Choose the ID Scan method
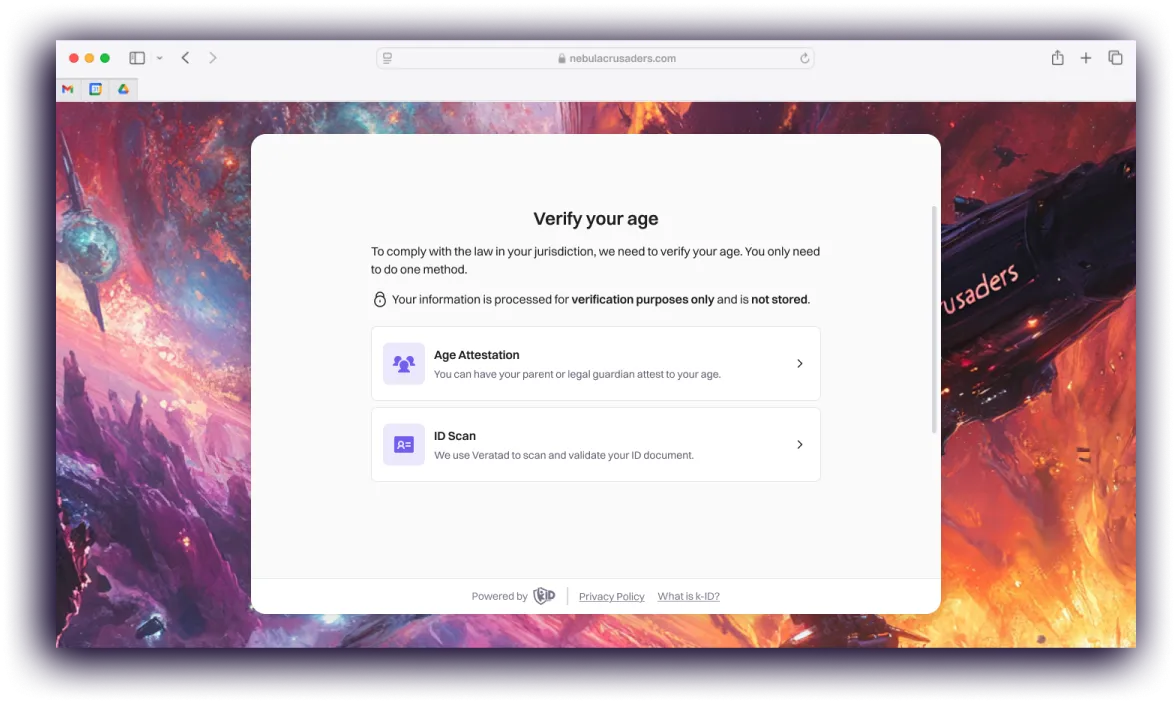 (x=596, y=445)
